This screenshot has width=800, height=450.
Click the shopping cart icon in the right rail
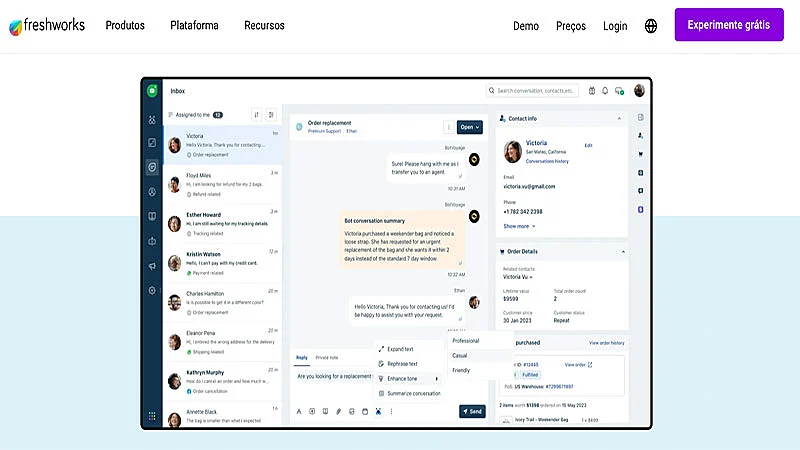(640, 154)
